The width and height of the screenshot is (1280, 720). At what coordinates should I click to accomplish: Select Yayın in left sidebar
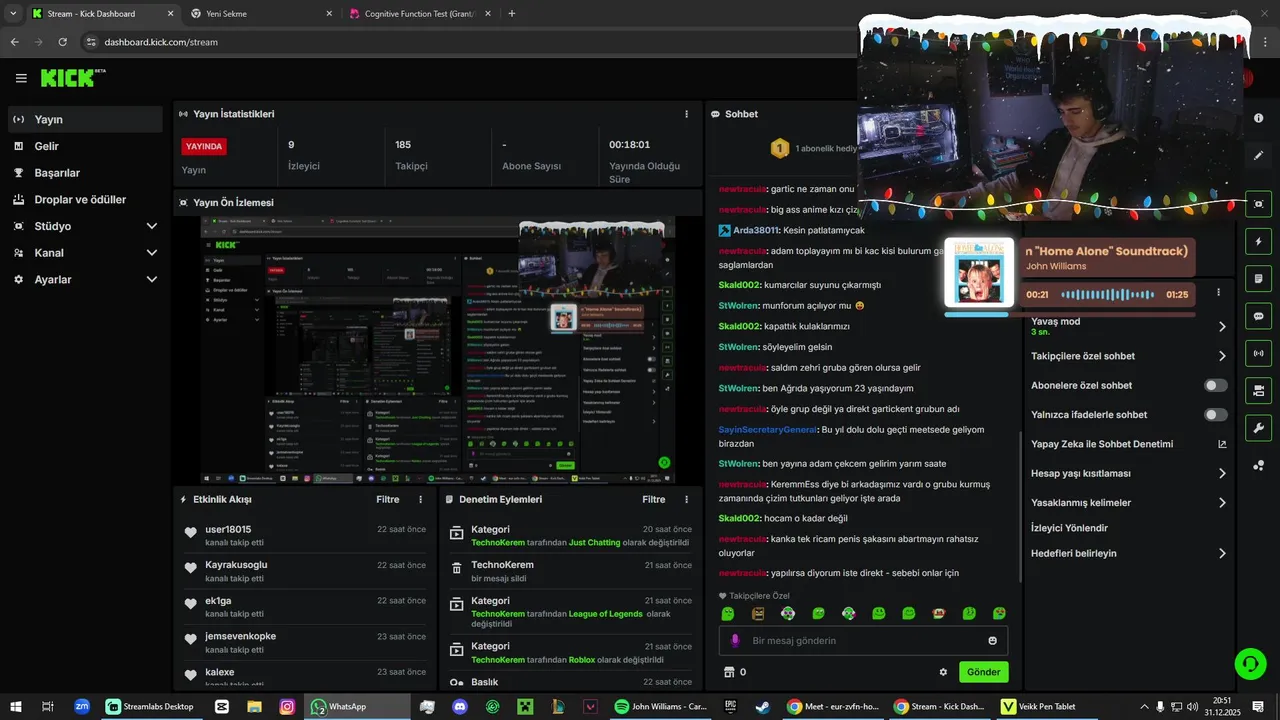click(x=85, y=119)
